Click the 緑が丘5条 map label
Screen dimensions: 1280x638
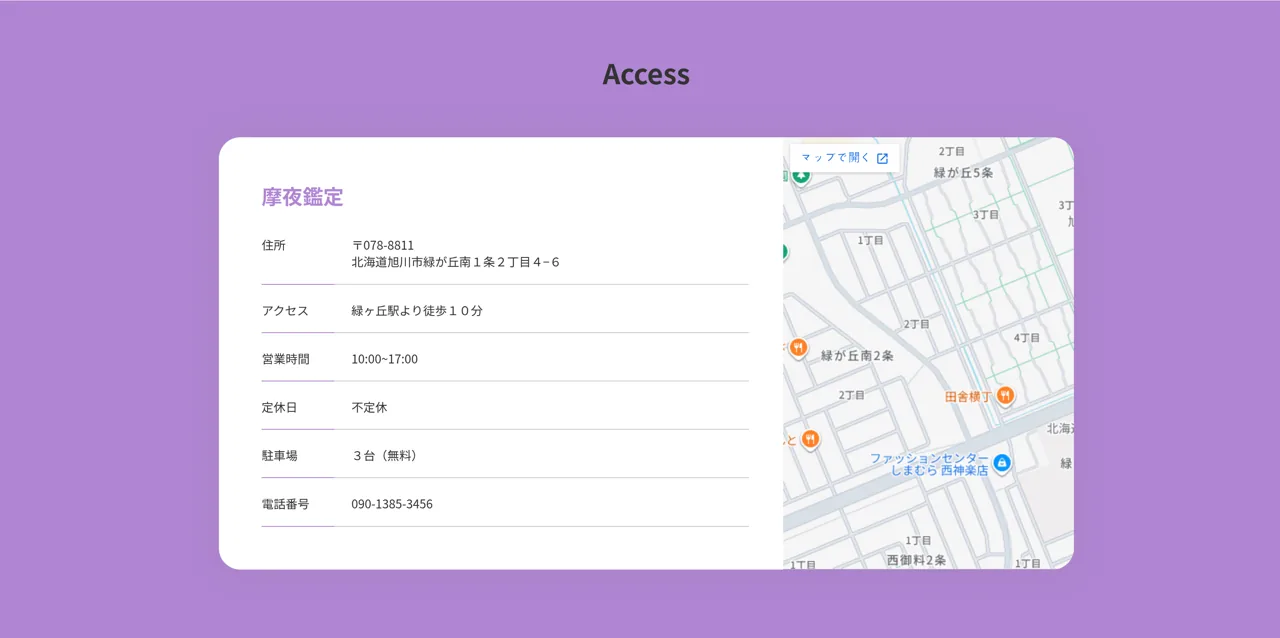[x=964, y=173]
